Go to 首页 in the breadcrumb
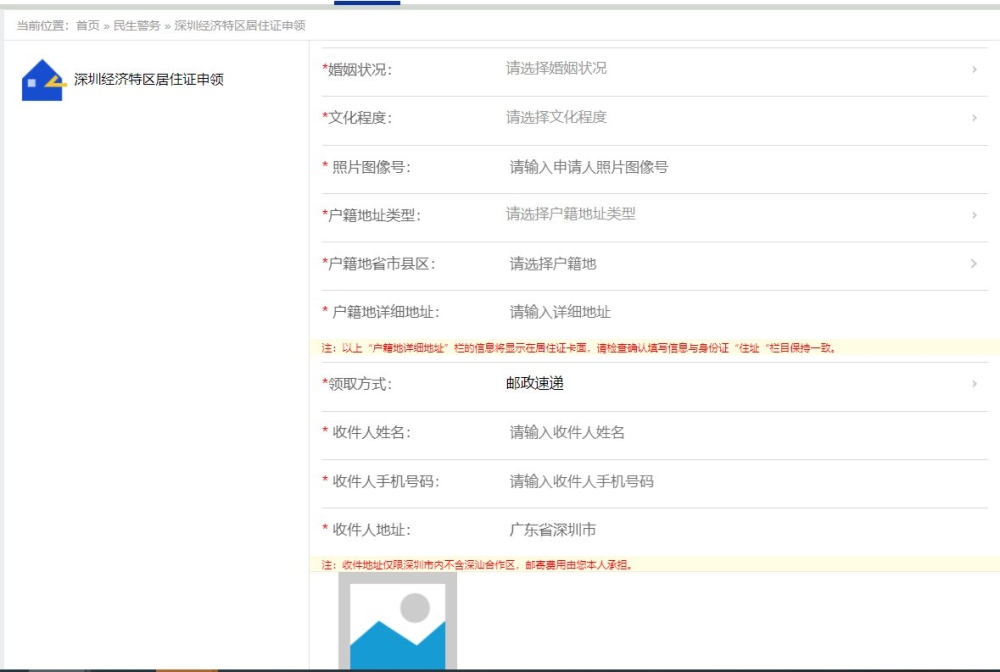The height and width of the screenshot is (672, 1000). click(88, 26)
